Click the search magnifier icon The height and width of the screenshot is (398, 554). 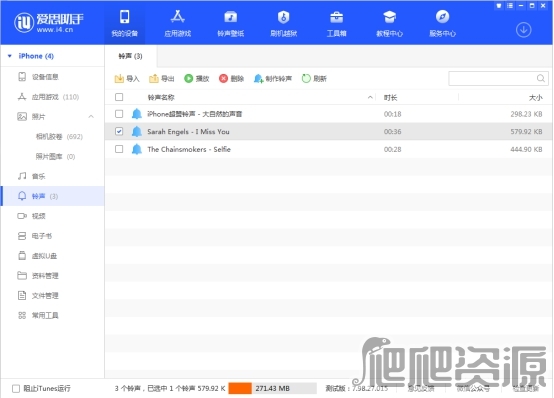tap(541, 78)
